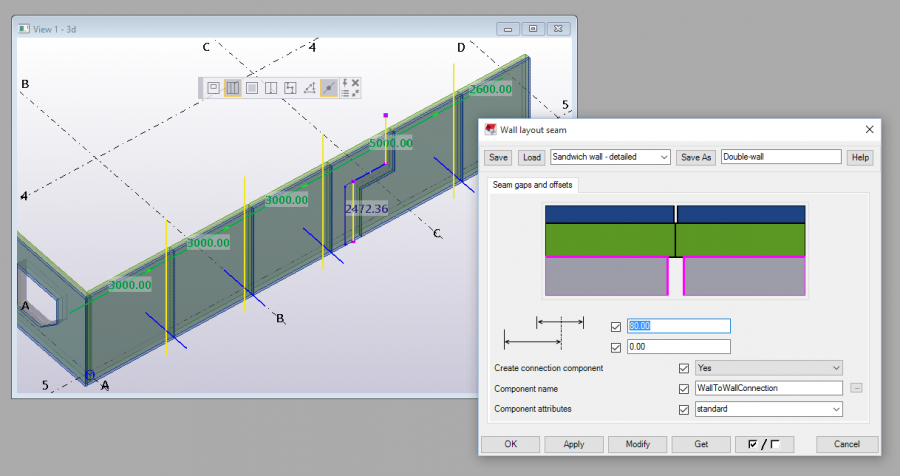Toggle the seam point icon highlighted in the toolbar
Screen dimensions: 900x476
point(329,88)
